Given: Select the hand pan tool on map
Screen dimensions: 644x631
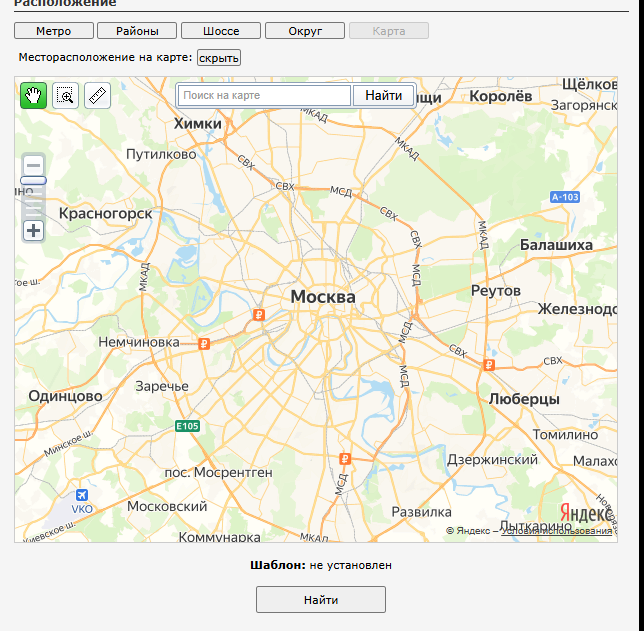Looking at the screenshot, I should [x=33, y=95].
